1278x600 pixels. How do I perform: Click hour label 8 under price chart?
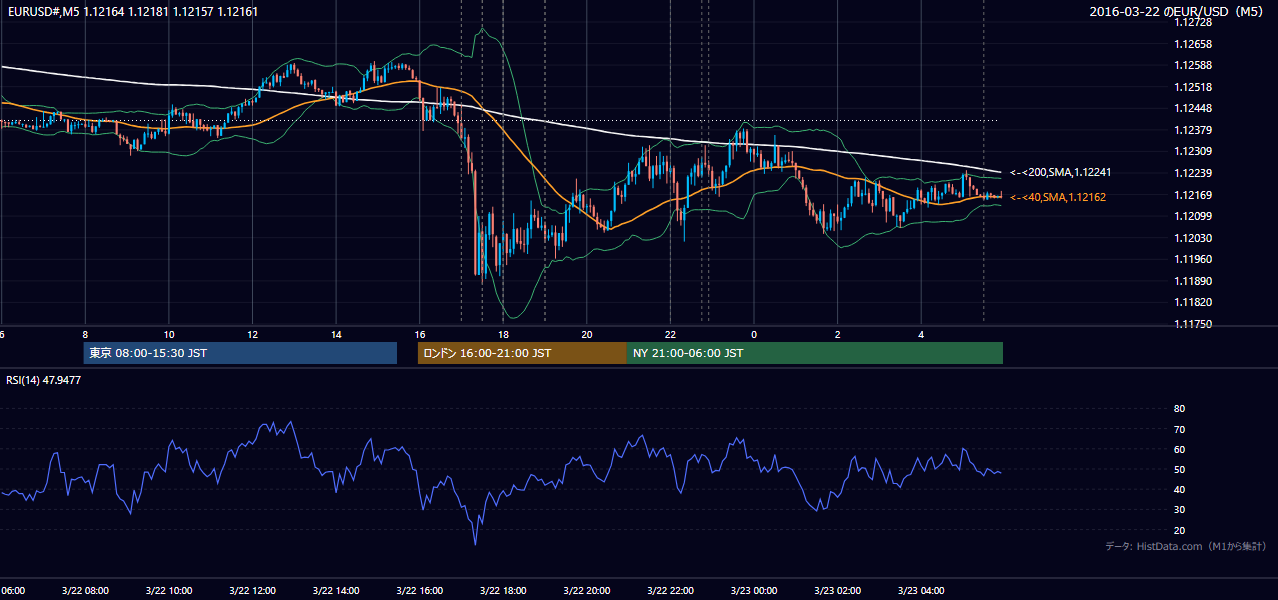tap(85, 335)
